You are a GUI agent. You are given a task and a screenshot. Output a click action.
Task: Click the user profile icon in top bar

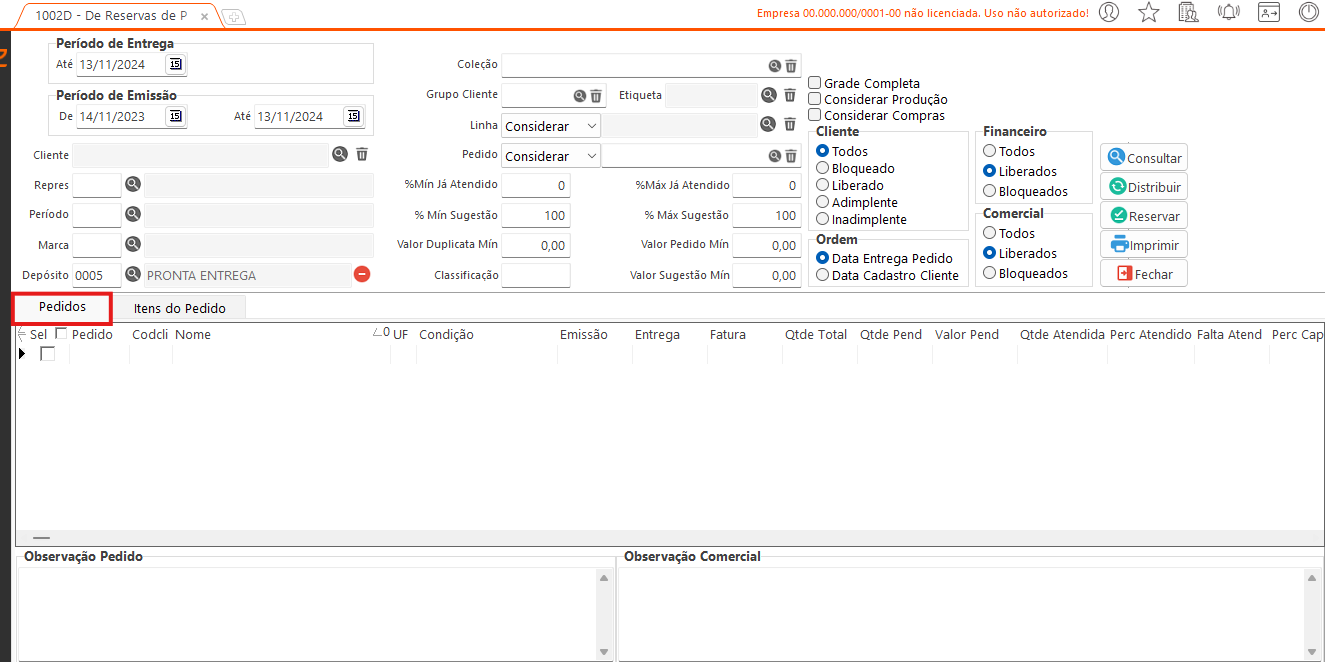(x=1108, y=13)
